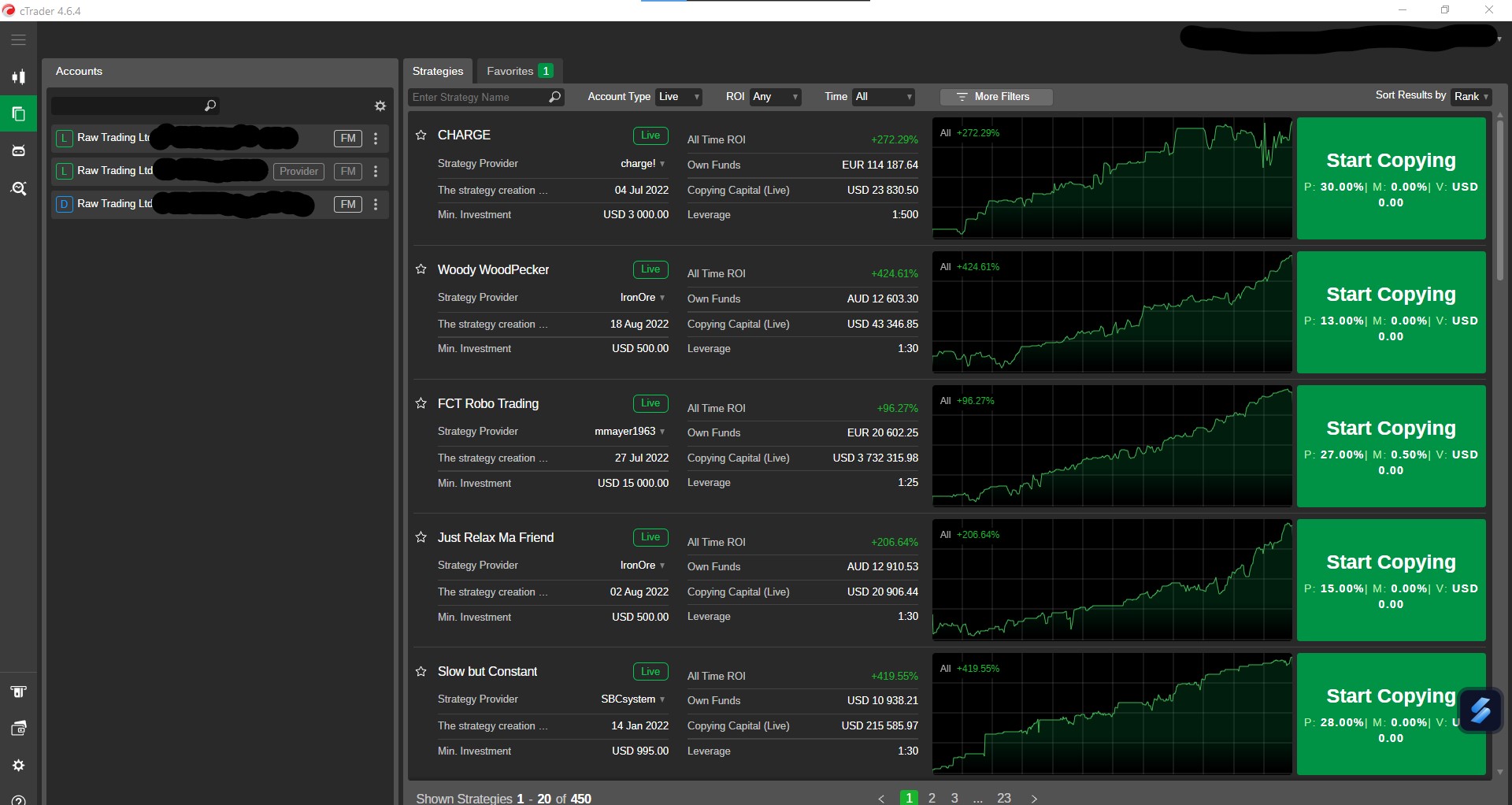Open three-dot menu of Provider account row
Image resolution: width=1512 pixels, height=805 pixels.
pos(376,172)
